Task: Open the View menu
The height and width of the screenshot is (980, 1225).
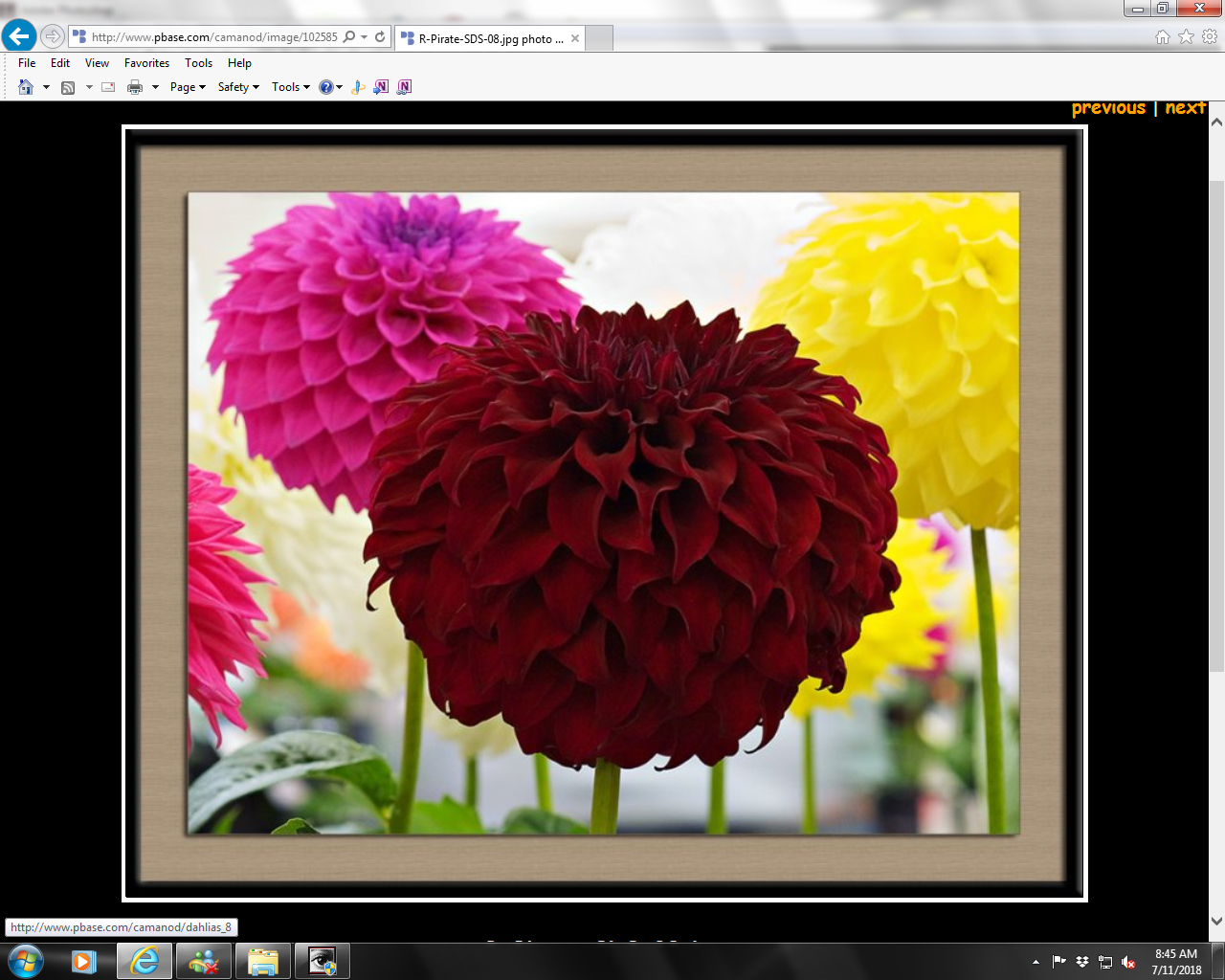Action: click(x=97, y=63)
